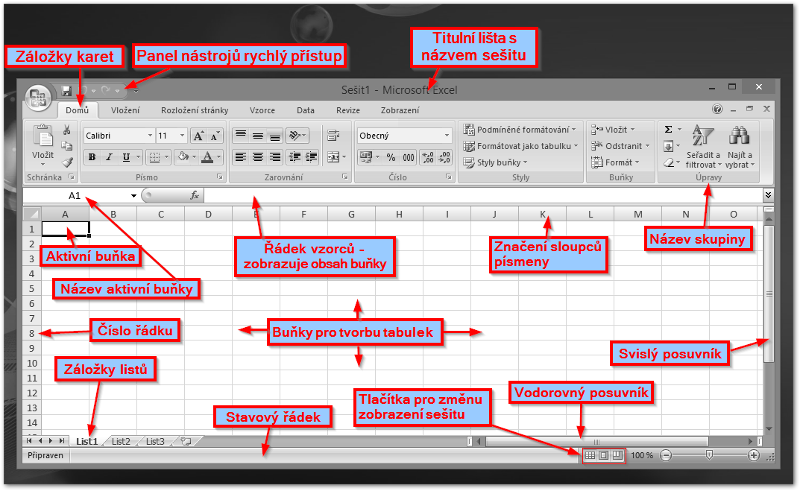The image size is (800, 491).
Task: Go to first sheet with navigation arrow
Action: pyautogui.click(x=29, y=441)
